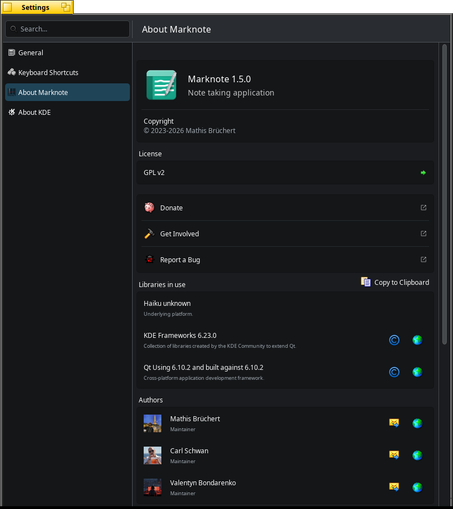Click the "Marknote 1.5.0" heading

pos(219,79)
